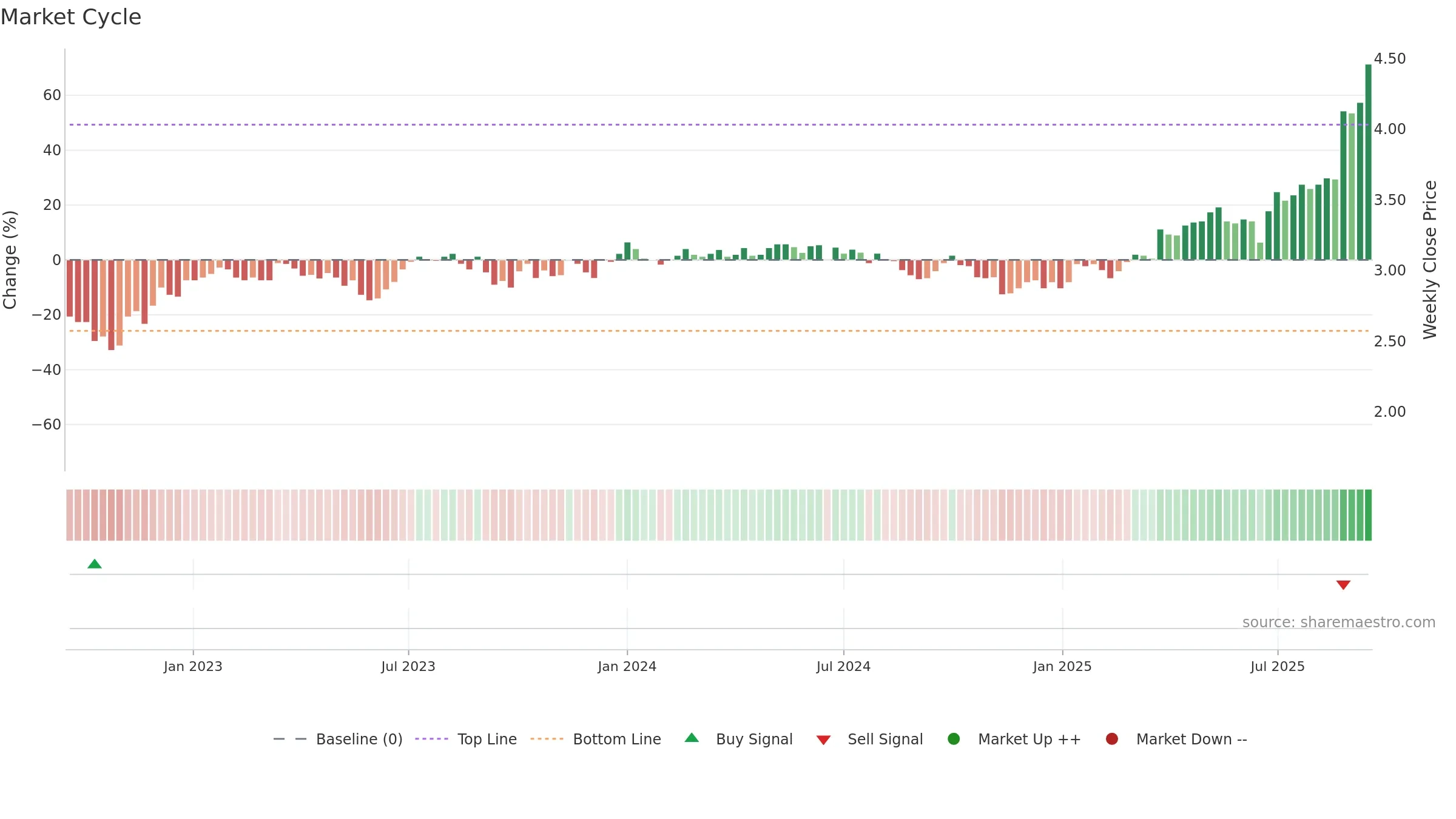Click the red triangle icon in legend
Screen dimensions: 1456x819
(823, 740)
